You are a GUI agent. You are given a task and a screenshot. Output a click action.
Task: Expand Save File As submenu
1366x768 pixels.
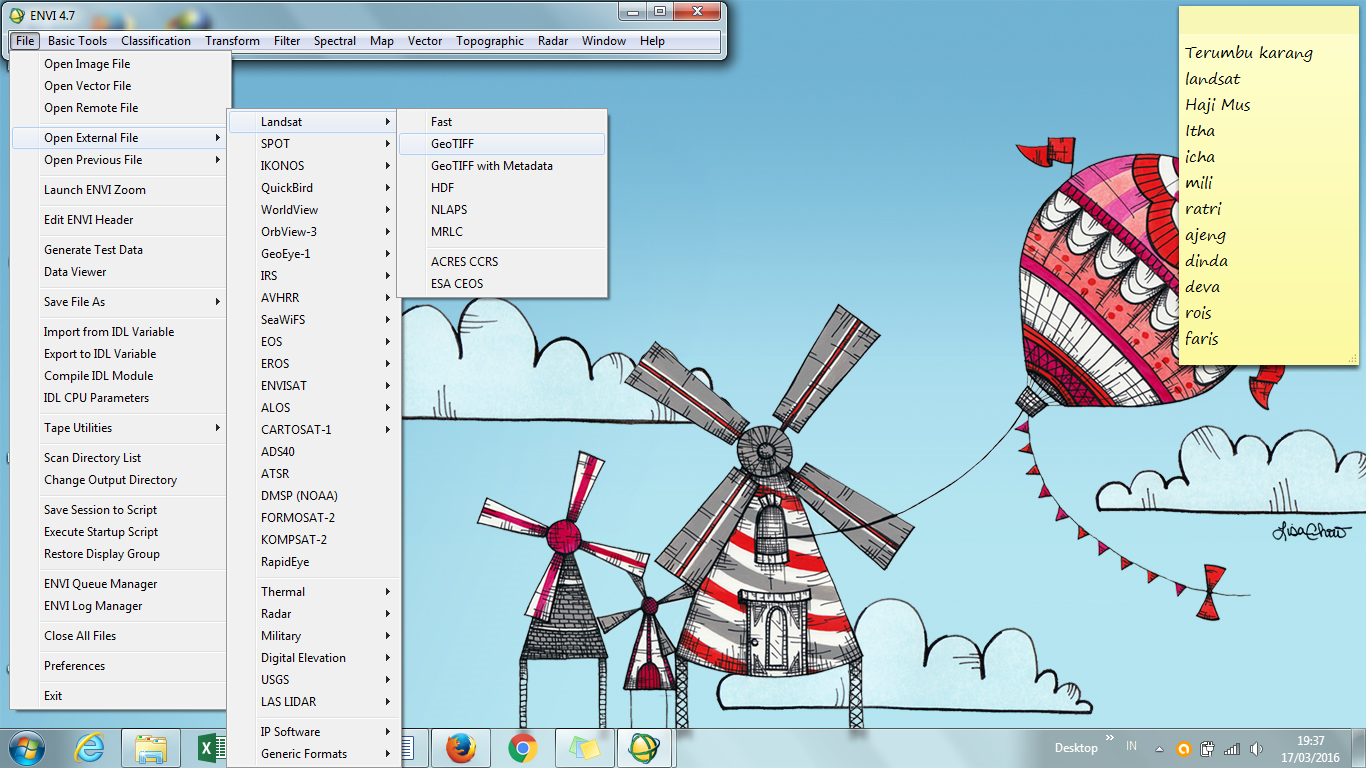point(121,302)
